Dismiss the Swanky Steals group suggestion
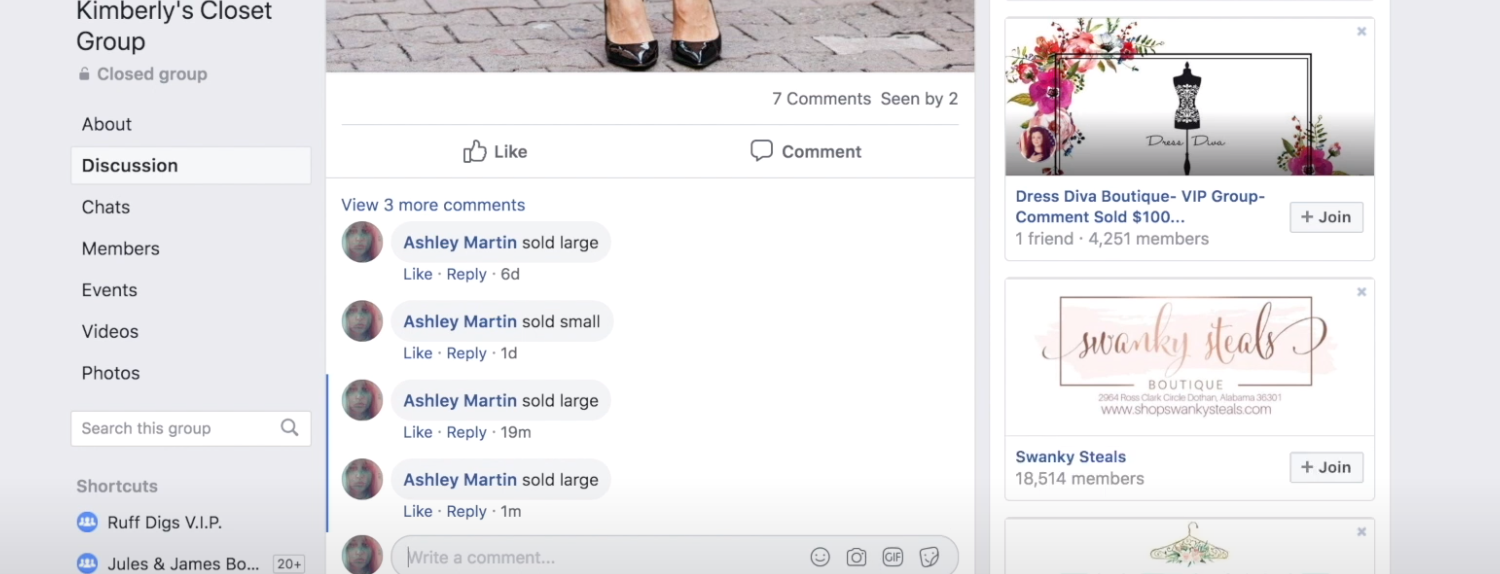The image size is (1500, 574). (1361, 292)
